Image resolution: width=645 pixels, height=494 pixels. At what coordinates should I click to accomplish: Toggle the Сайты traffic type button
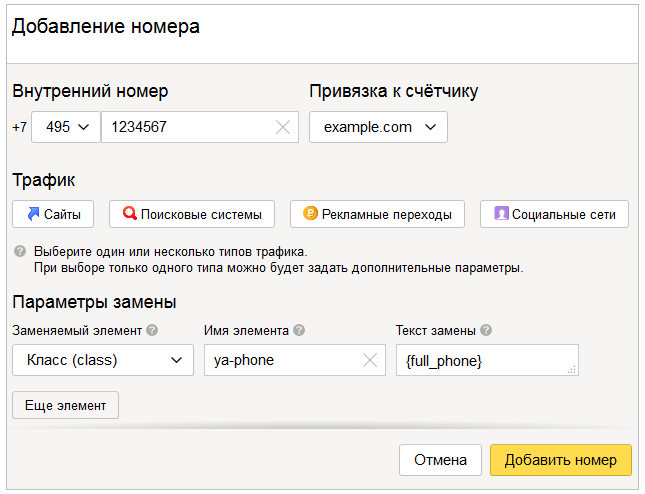pos(53,214)
